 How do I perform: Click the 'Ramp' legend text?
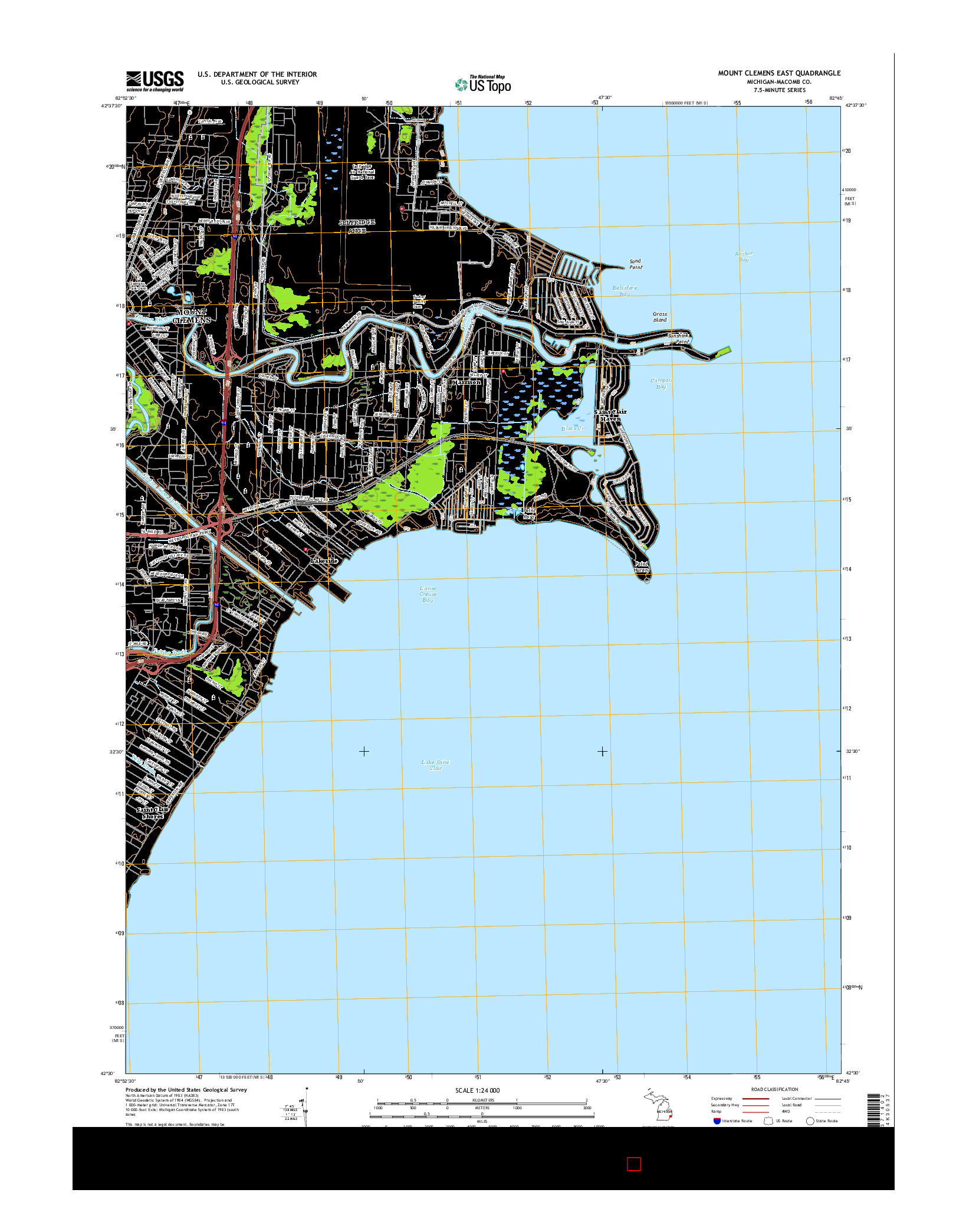[716, 1112]
